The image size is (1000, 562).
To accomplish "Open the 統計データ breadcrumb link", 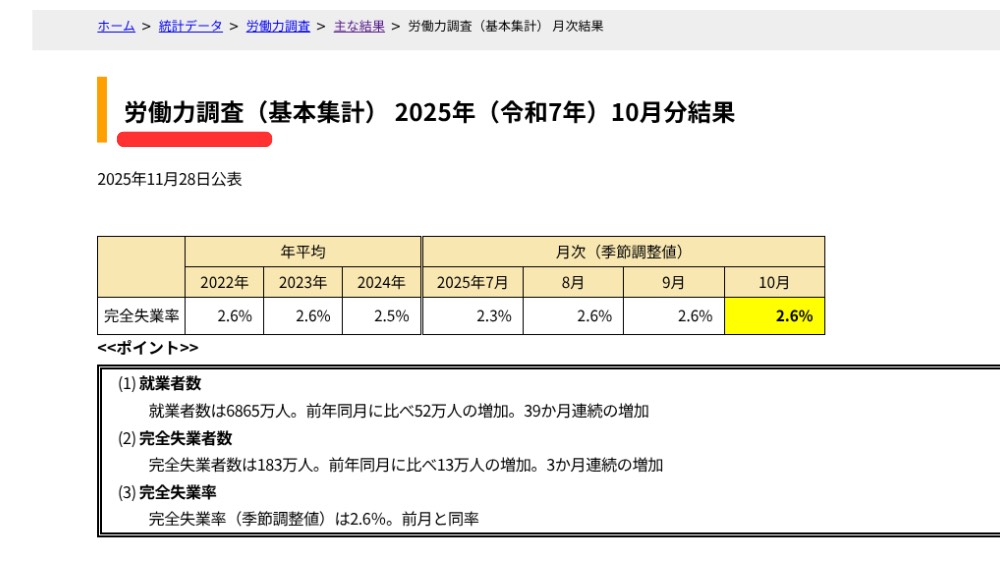I will pyautogui.click(x=190, y=26).
